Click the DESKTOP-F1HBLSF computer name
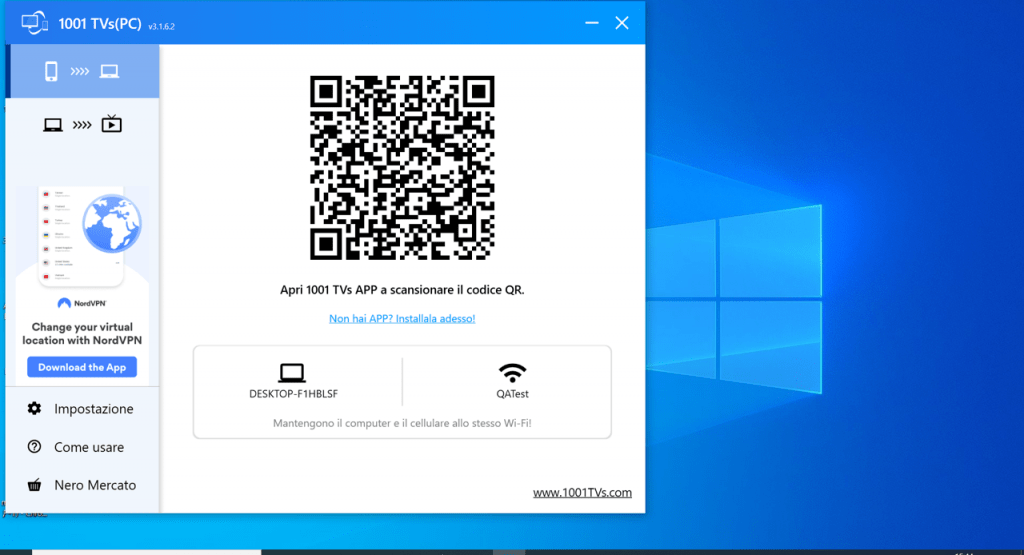The height and width of the screenshot is (555, 1024). point(293,394)
